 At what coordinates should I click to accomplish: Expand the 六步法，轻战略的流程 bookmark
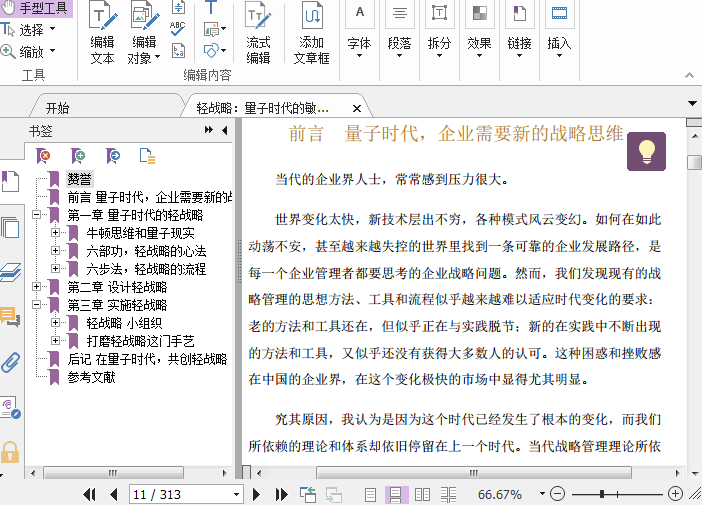[56, 269]
